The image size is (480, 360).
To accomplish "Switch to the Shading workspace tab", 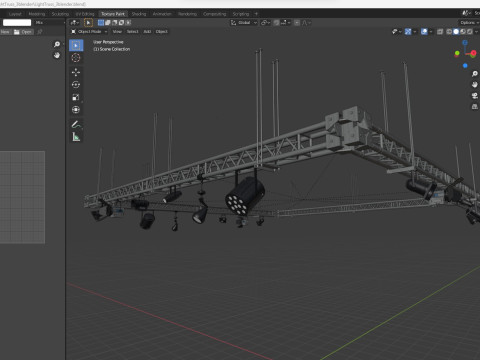I will (x=139, y=14).
